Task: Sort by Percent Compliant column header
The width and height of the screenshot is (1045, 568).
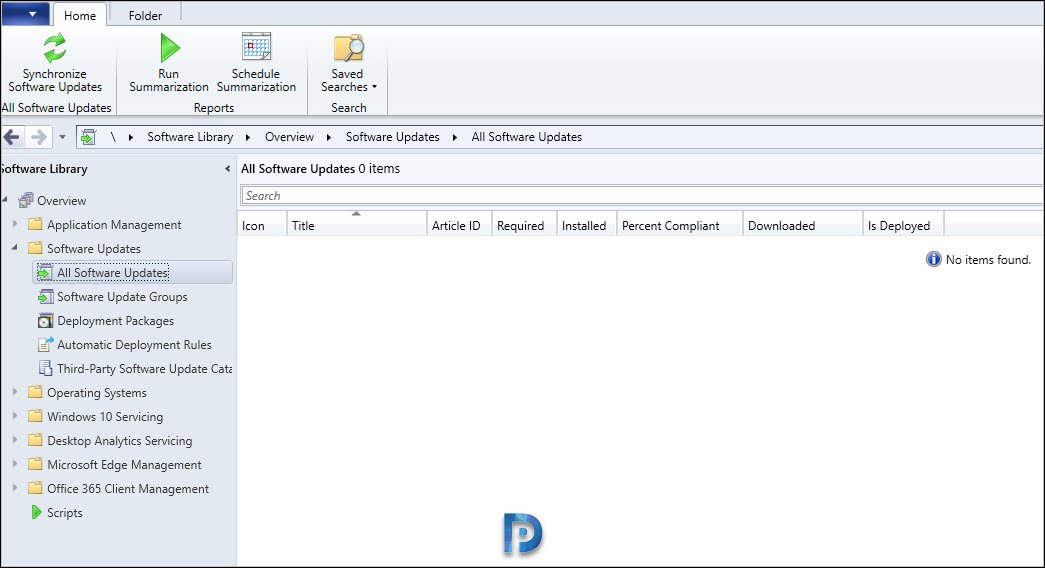Action: pyautogui.click(x=680, y=225)
